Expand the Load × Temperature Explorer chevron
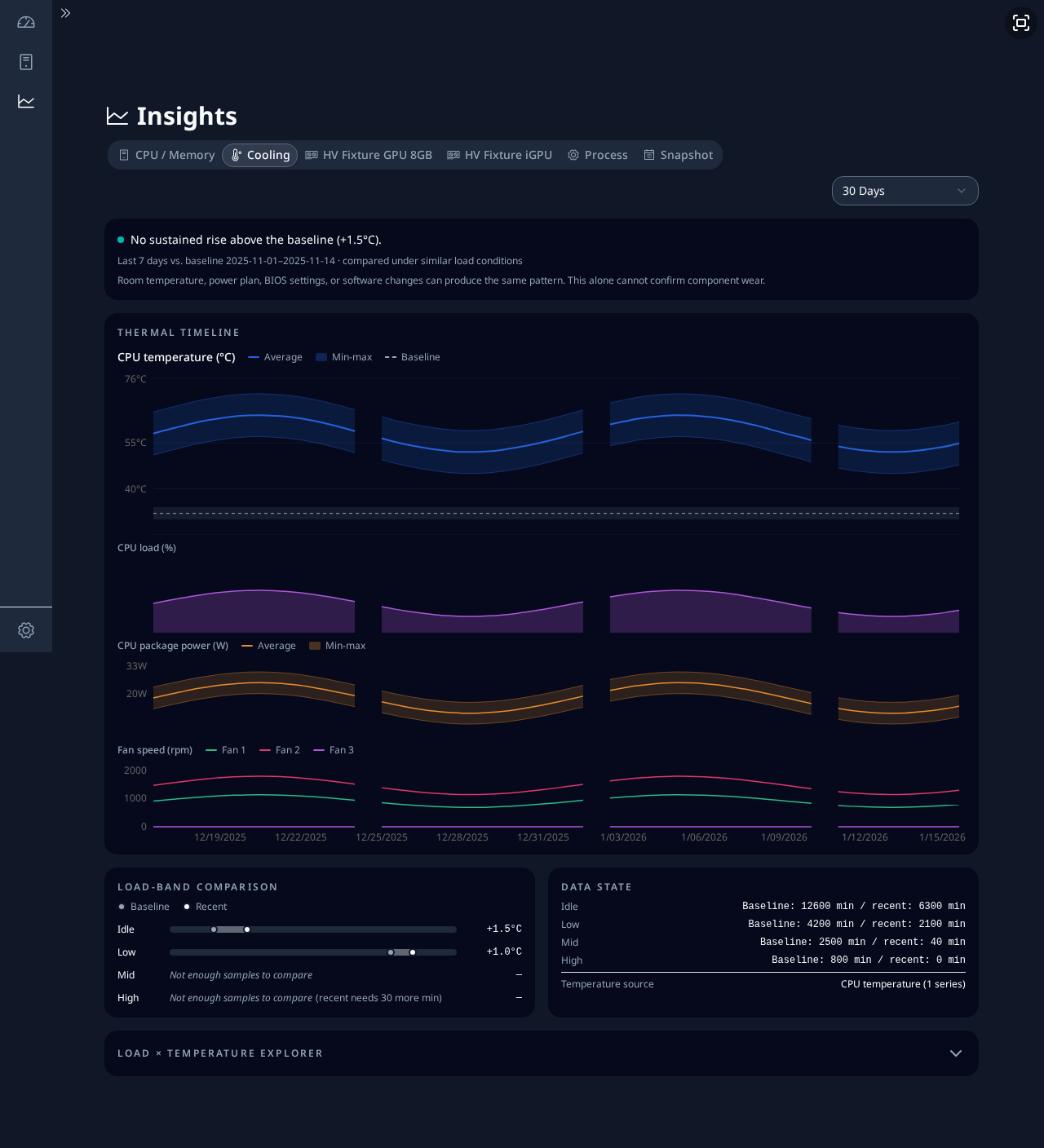The image size is (1044, 1148). (956, 1053)
